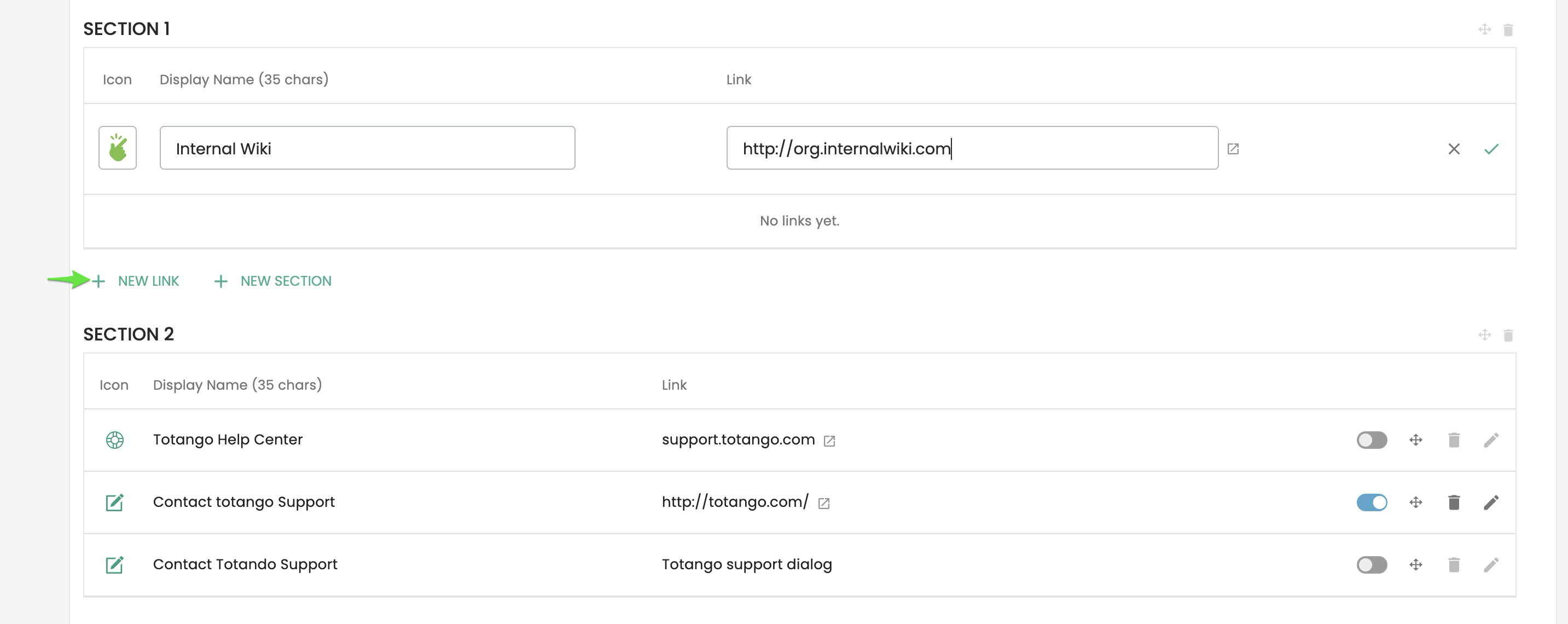Delete the Contact totango Support link
Viewport: 1568px width, 624px height.
(1454, 502)
